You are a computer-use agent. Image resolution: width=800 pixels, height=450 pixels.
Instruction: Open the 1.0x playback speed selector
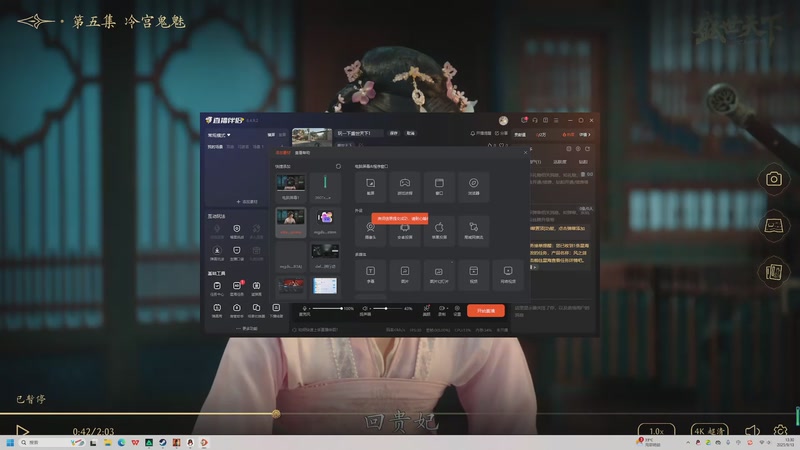point(656,431)
